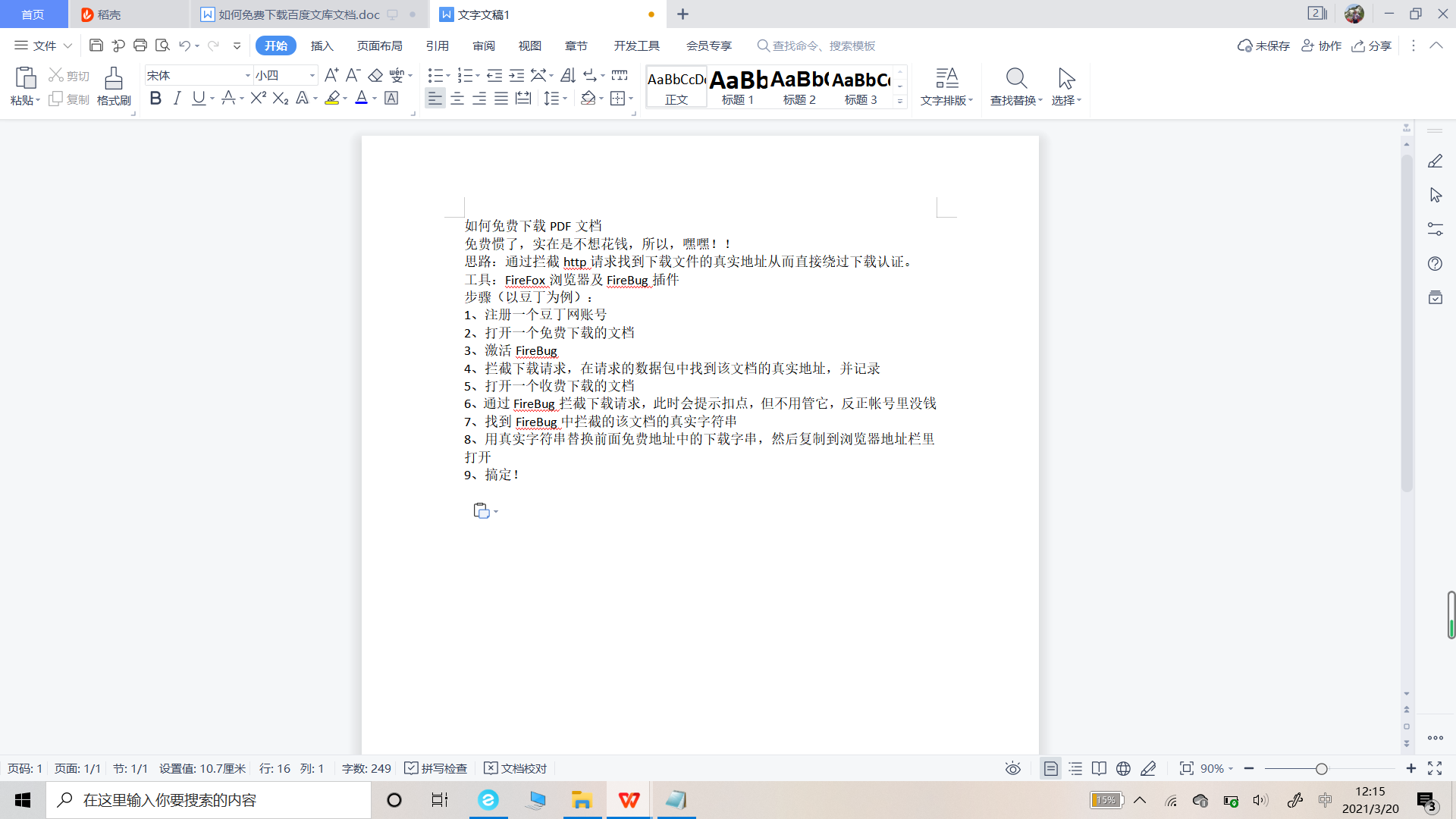Click the Underline formatting icon
This screenshot has width=1456, height=819.
tap(197, 98)
